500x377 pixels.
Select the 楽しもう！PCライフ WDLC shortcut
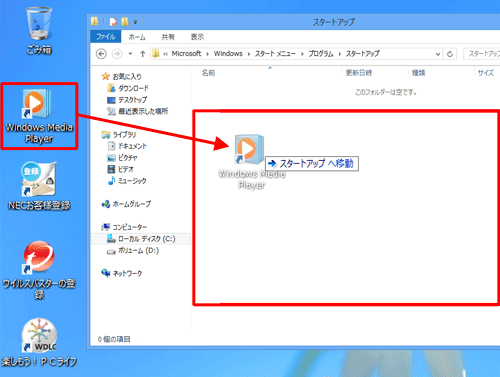click(x=39, y=342)
